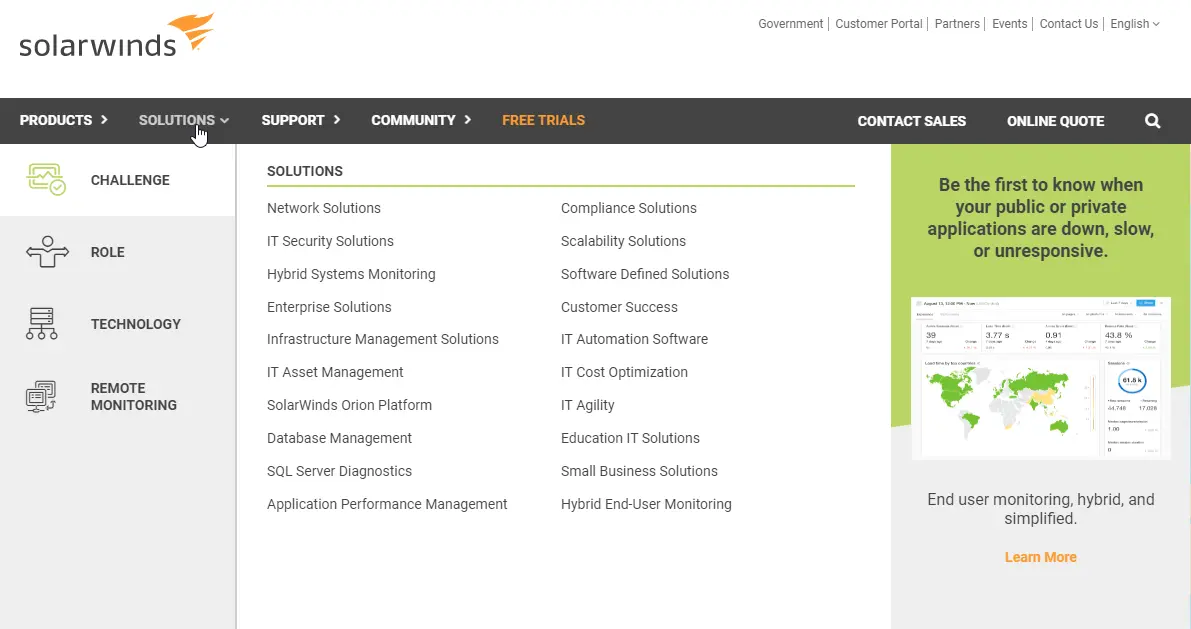
Task: Select the Challenge category tab
Action: click(x=118, y=180)
